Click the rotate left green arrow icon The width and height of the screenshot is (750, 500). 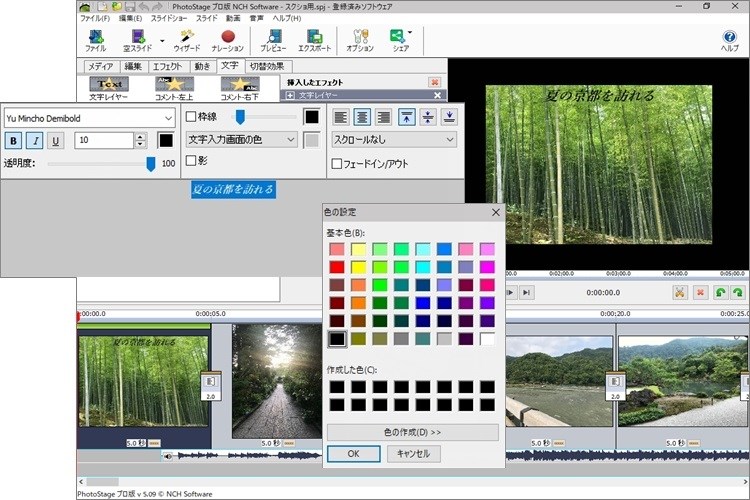[x=720, y=292]
